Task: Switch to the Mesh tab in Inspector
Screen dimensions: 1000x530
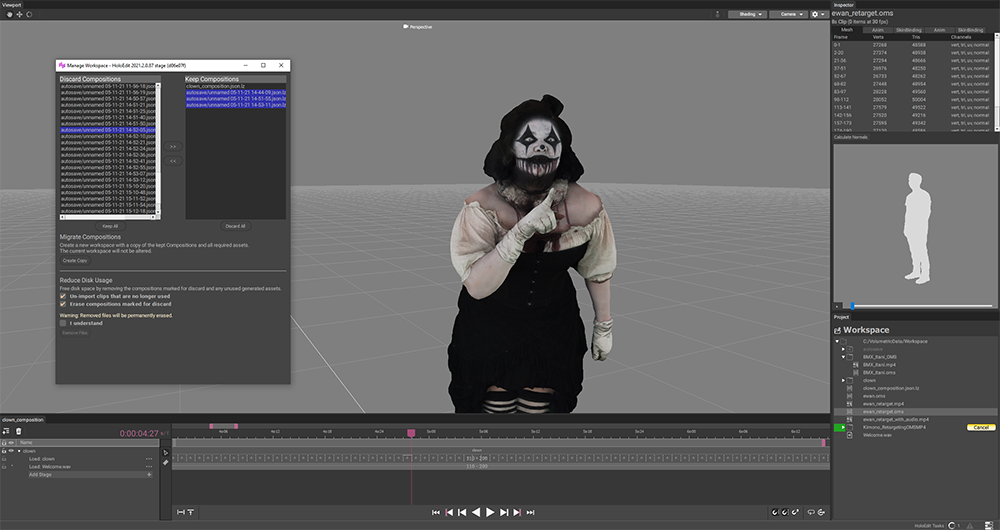Action: [x=846, y=30]
